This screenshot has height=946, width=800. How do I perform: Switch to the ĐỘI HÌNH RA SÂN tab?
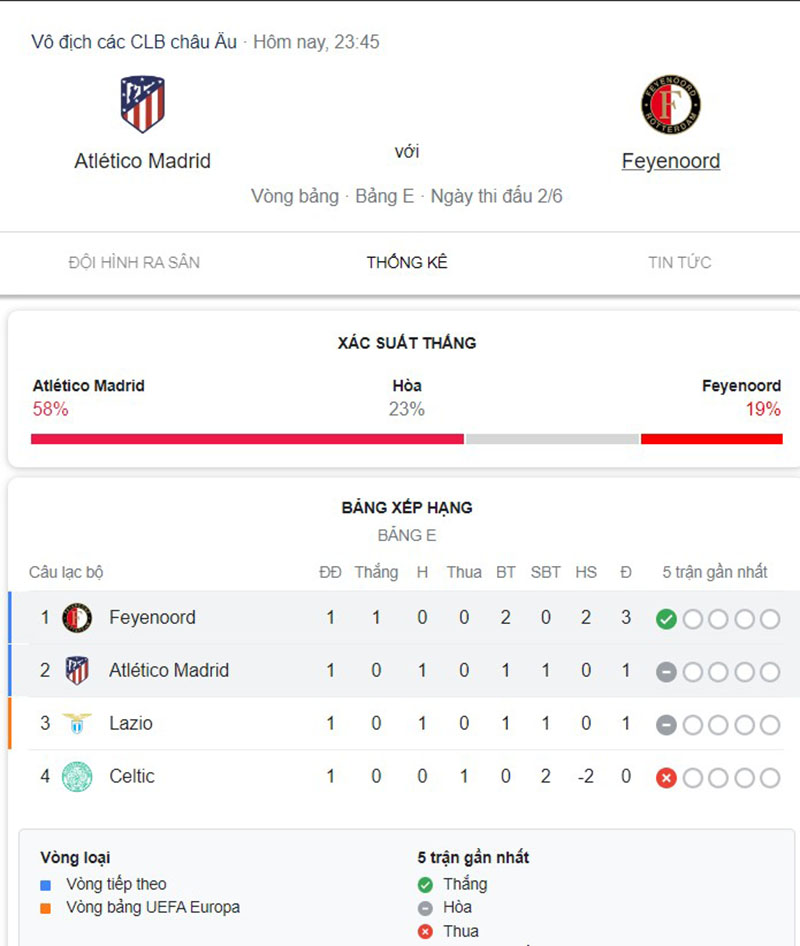(133, 262)
